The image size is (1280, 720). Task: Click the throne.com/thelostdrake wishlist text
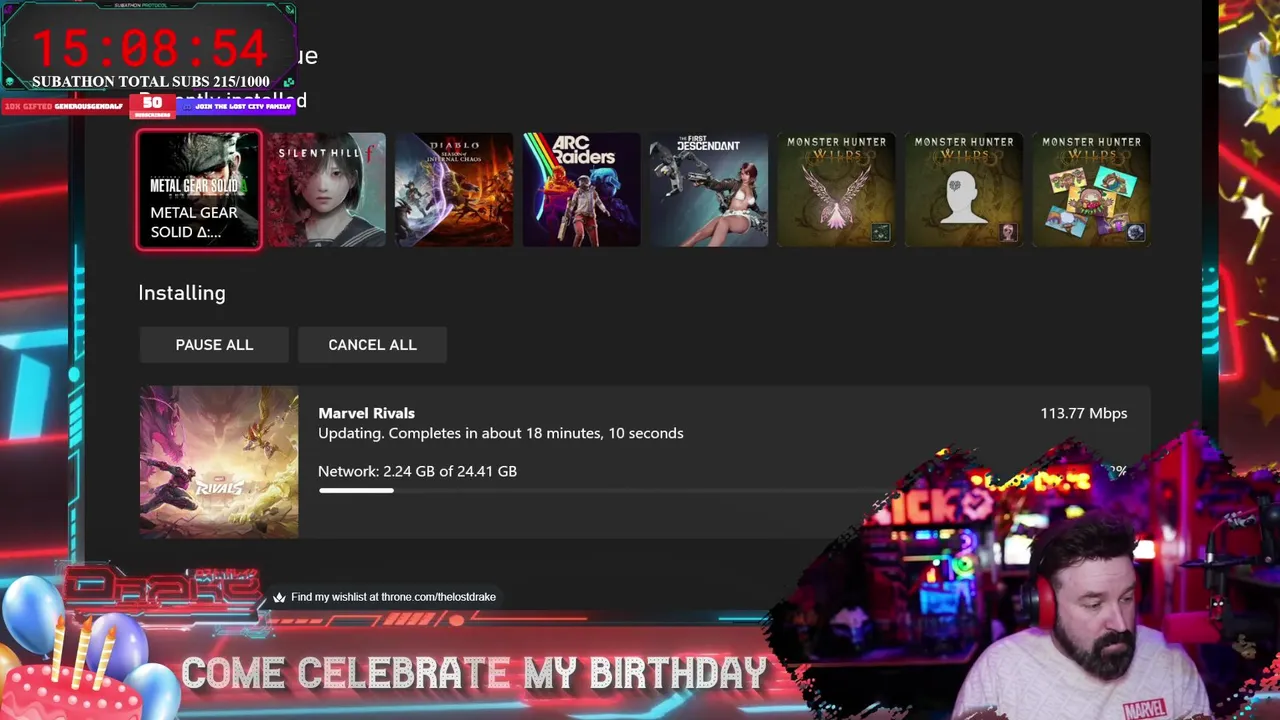point(393,597)
